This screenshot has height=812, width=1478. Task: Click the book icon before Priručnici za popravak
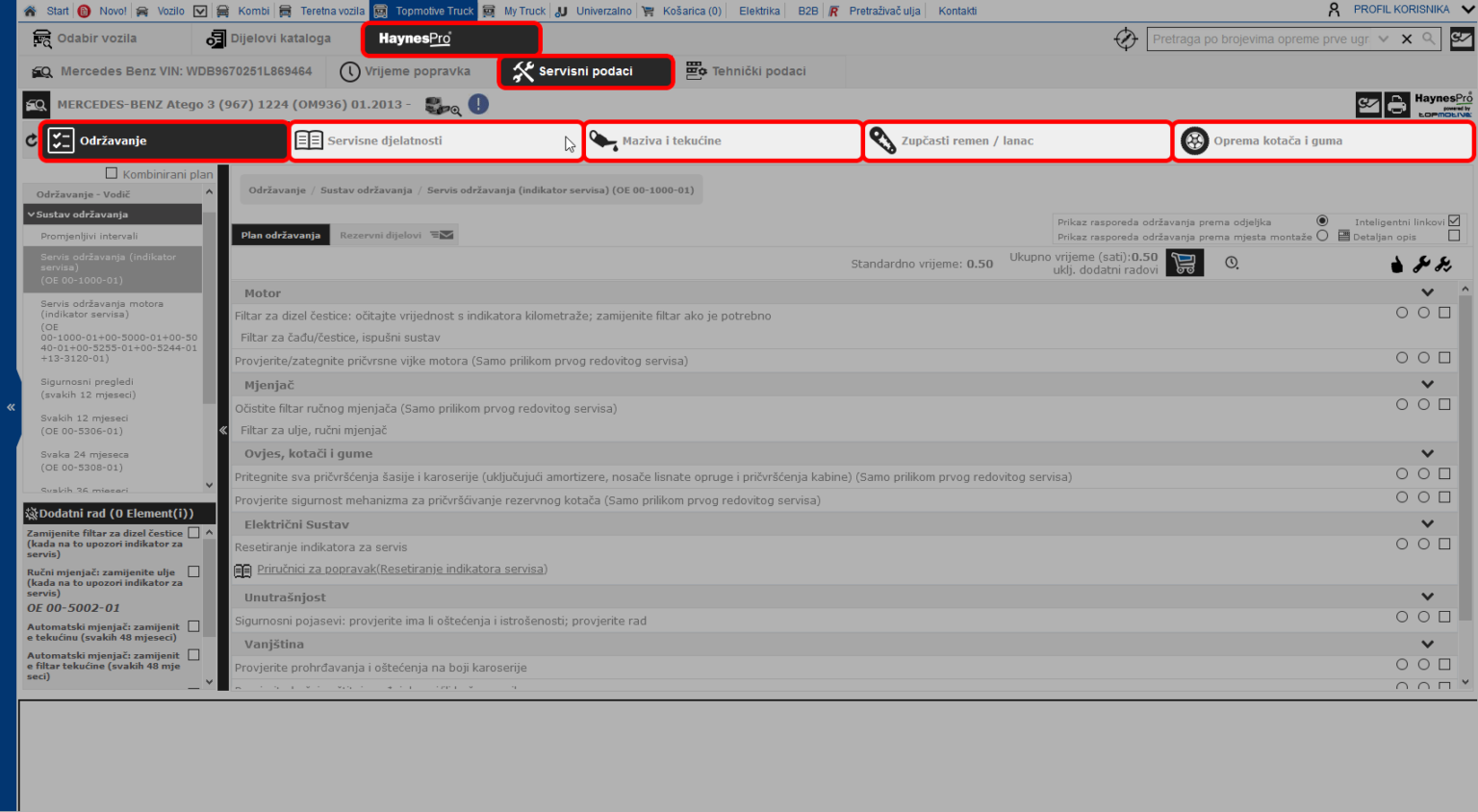pyautogui.click(x=242, y=571)
